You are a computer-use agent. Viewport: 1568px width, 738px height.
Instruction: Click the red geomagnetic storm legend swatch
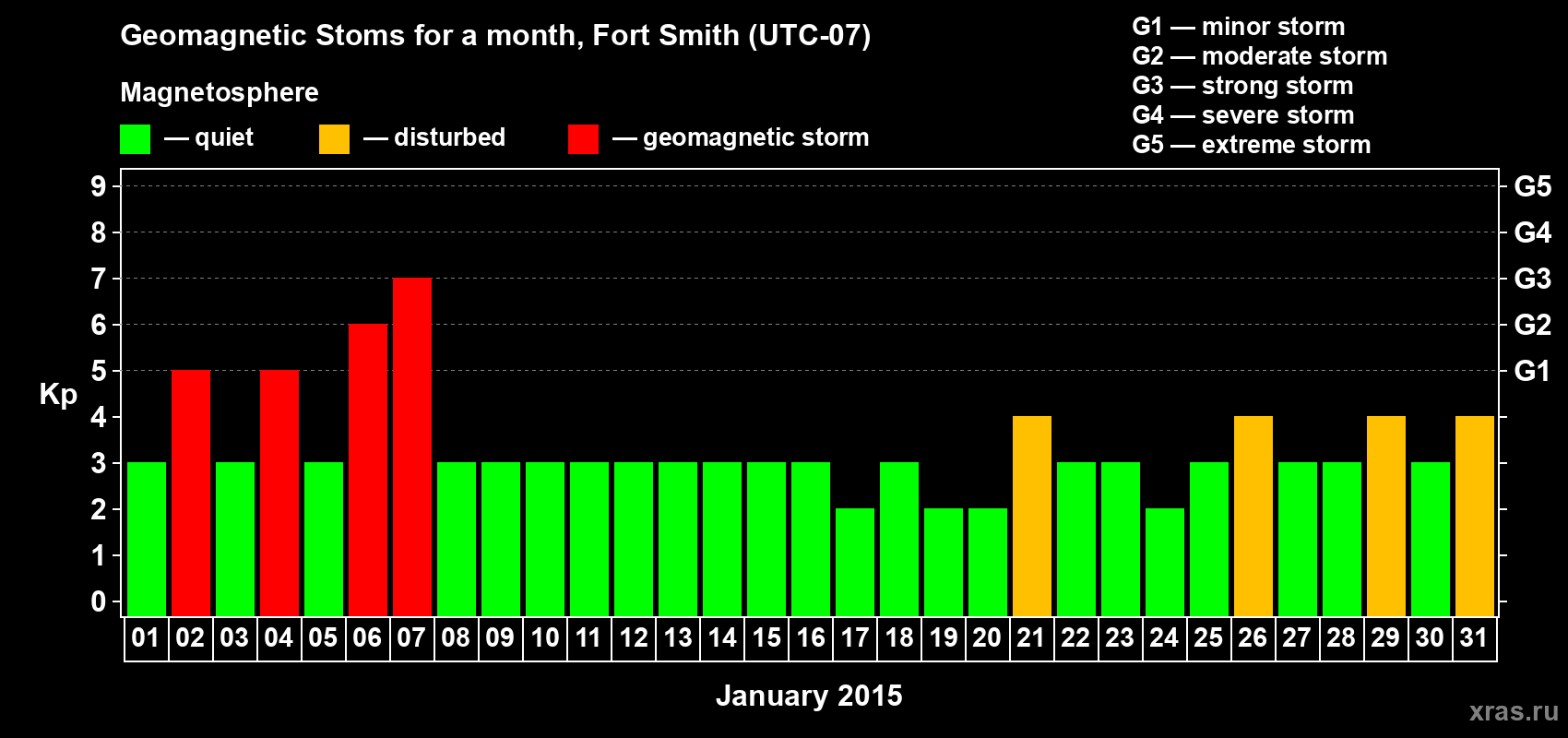click(x=583, y=139)
